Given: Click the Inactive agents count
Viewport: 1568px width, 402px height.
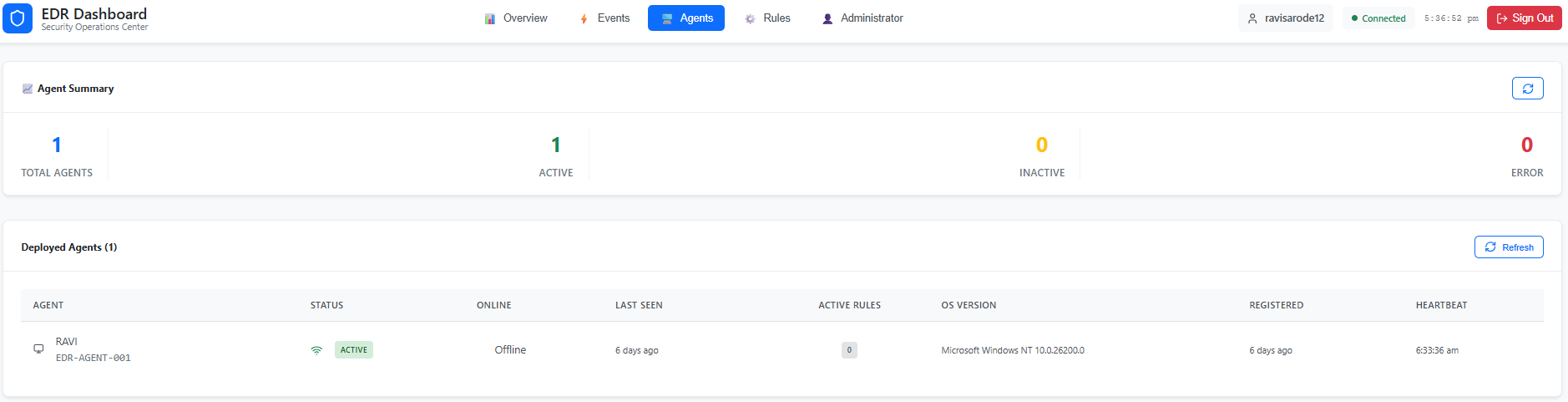Looking at the screenshot, I should pos(1041,145).
